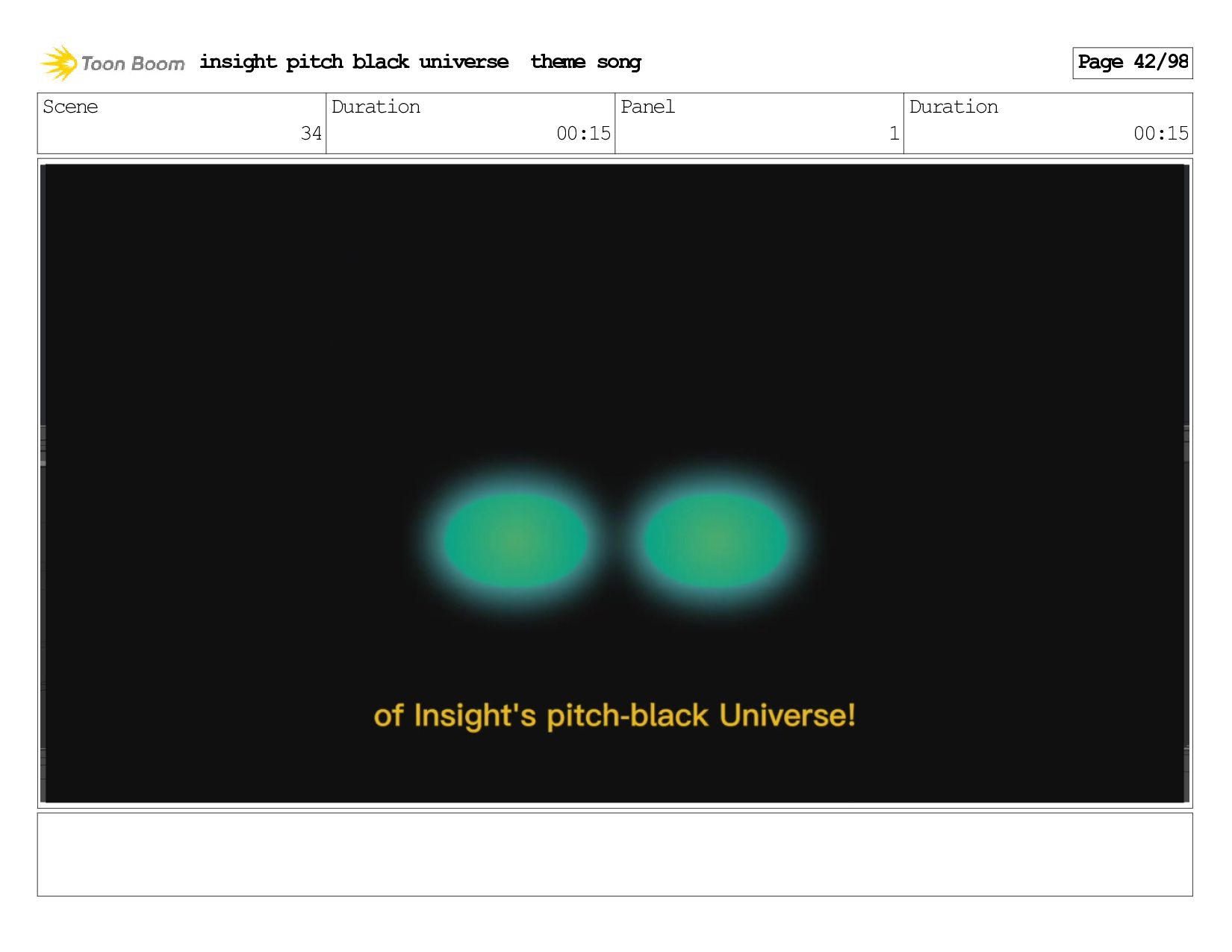
Task: Click the Scene number 34
Action: (x=311, y=134)
